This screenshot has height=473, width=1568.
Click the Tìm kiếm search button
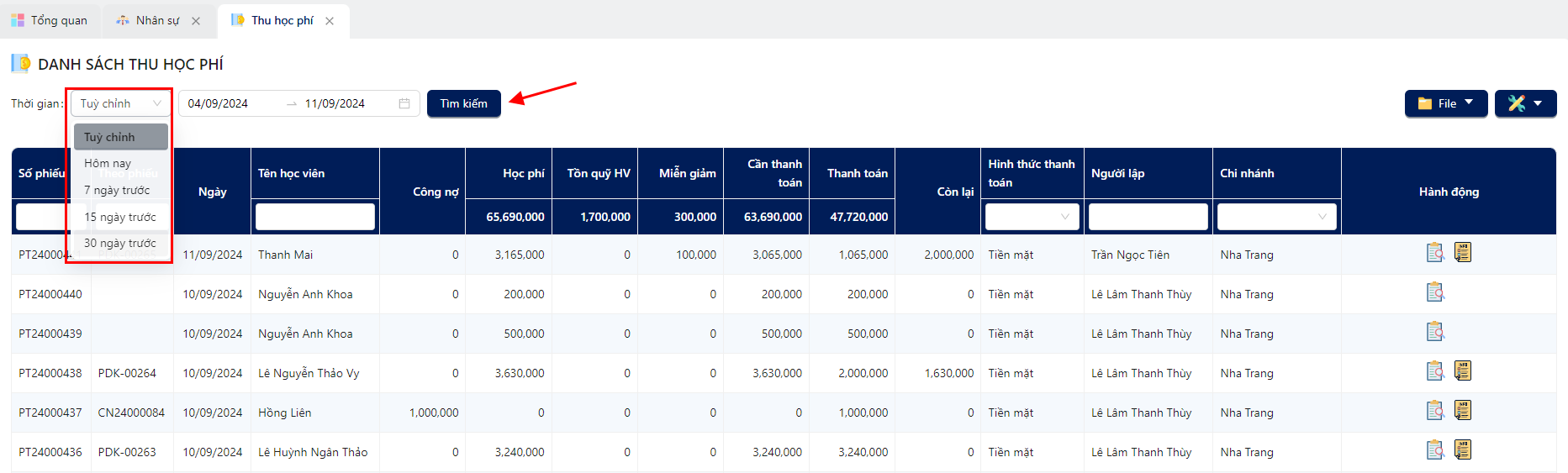coord(464,103)
